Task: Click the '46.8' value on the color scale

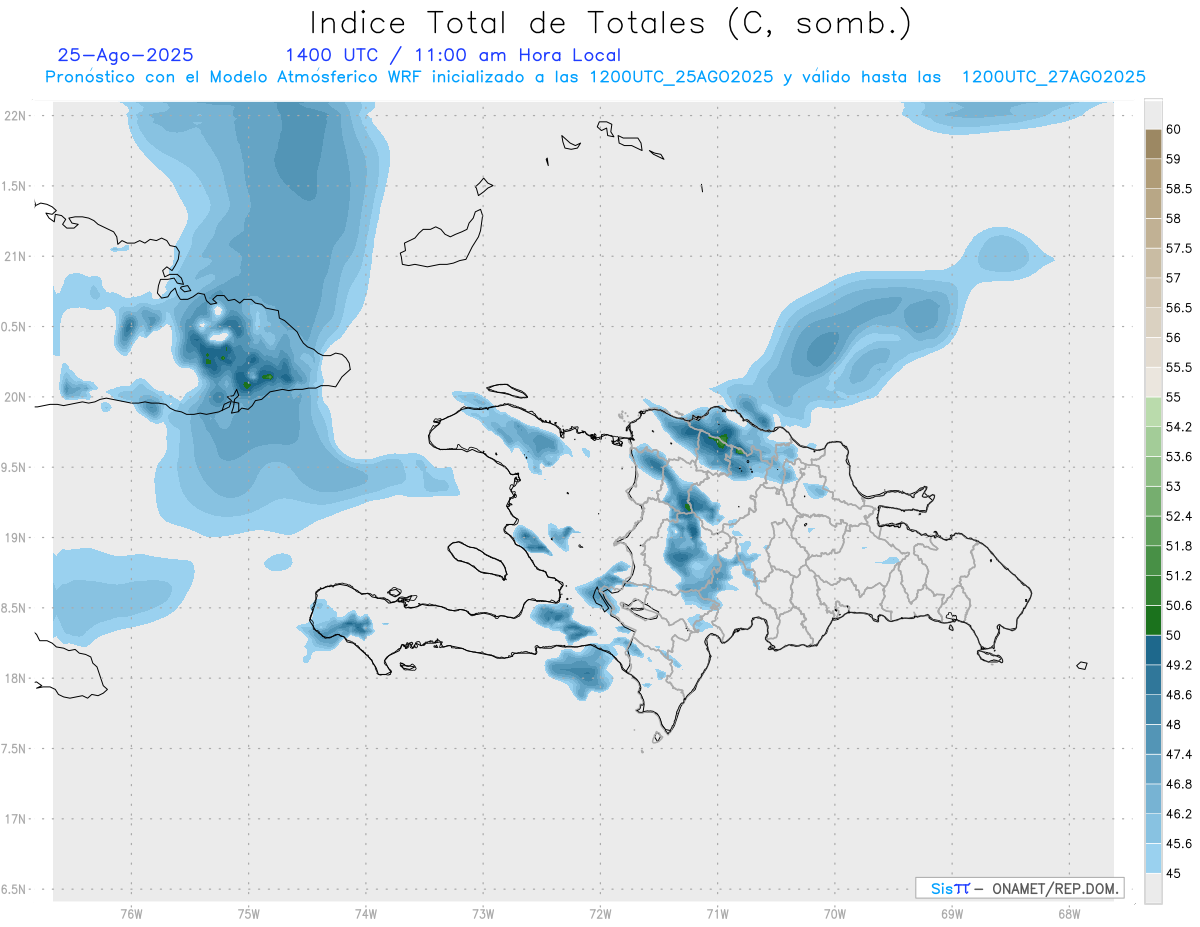Action: (1179, 784)
